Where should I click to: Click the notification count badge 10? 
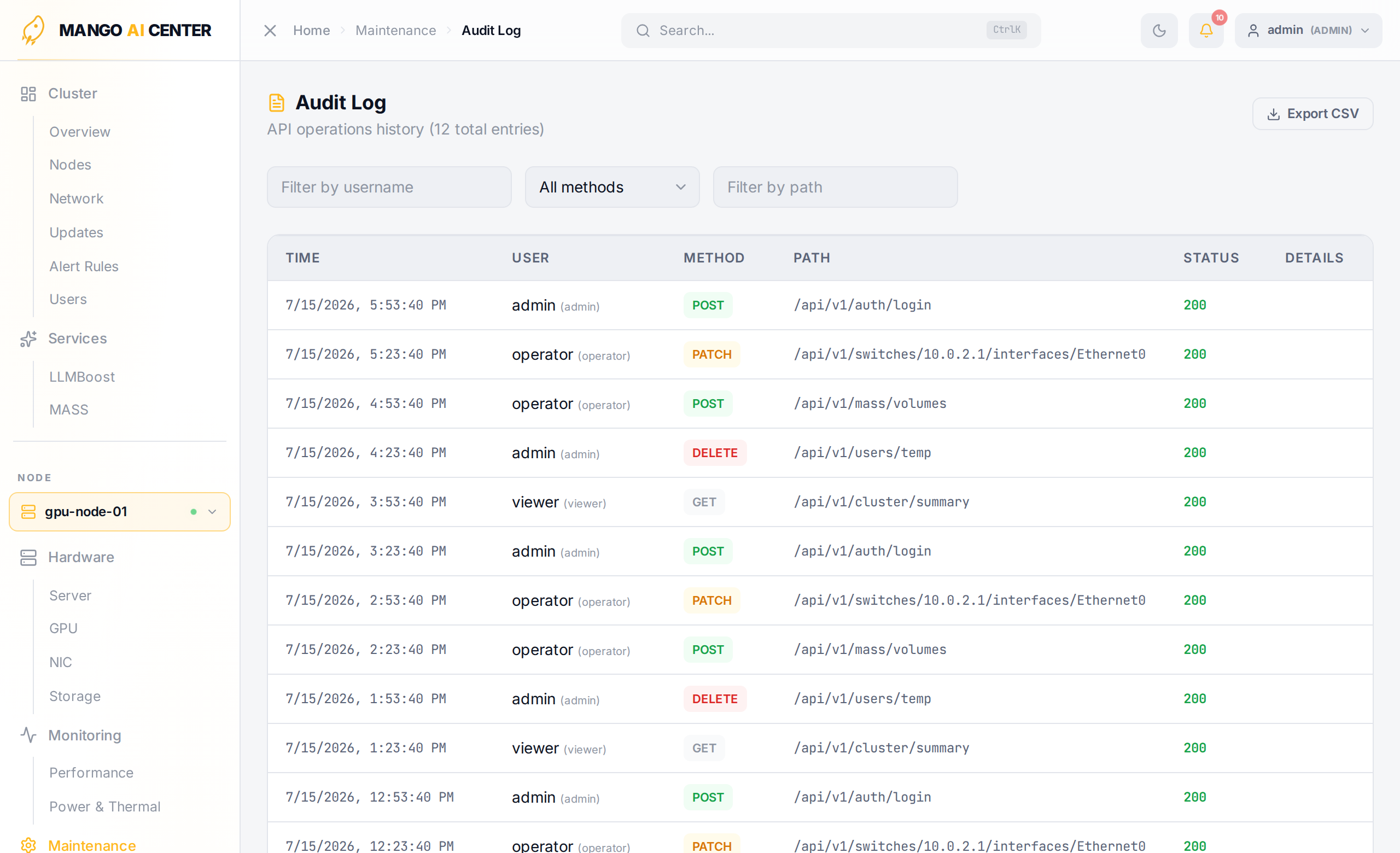click(x=1219, y=17)
